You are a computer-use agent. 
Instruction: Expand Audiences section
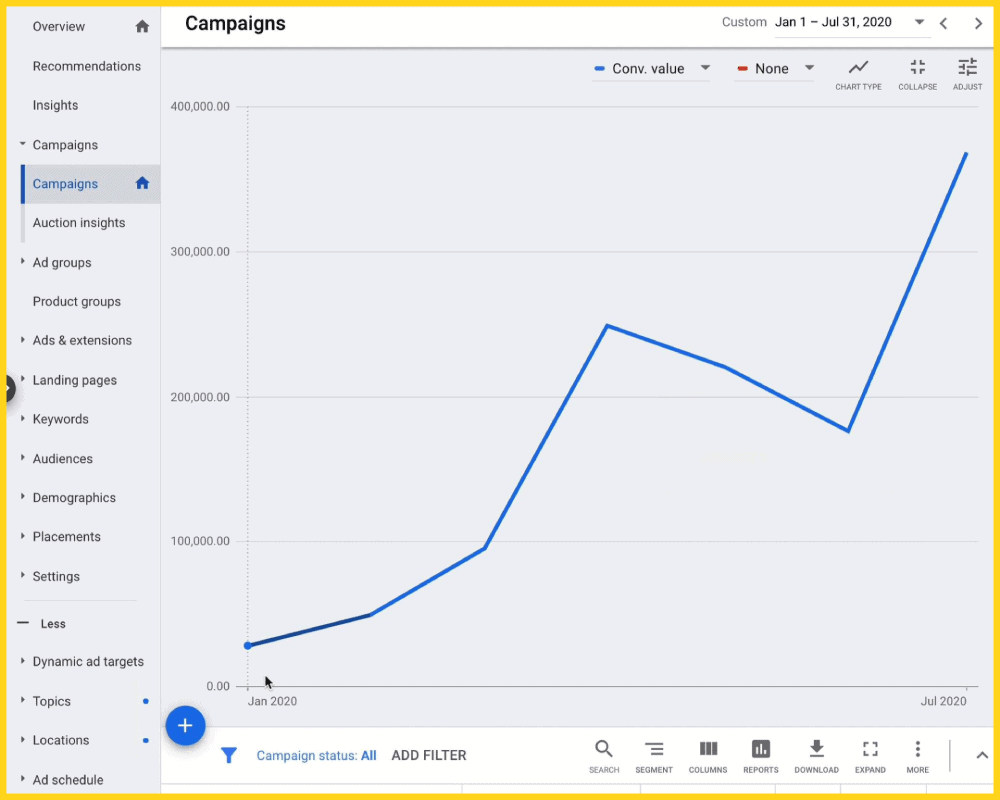[x=22, y=457]
